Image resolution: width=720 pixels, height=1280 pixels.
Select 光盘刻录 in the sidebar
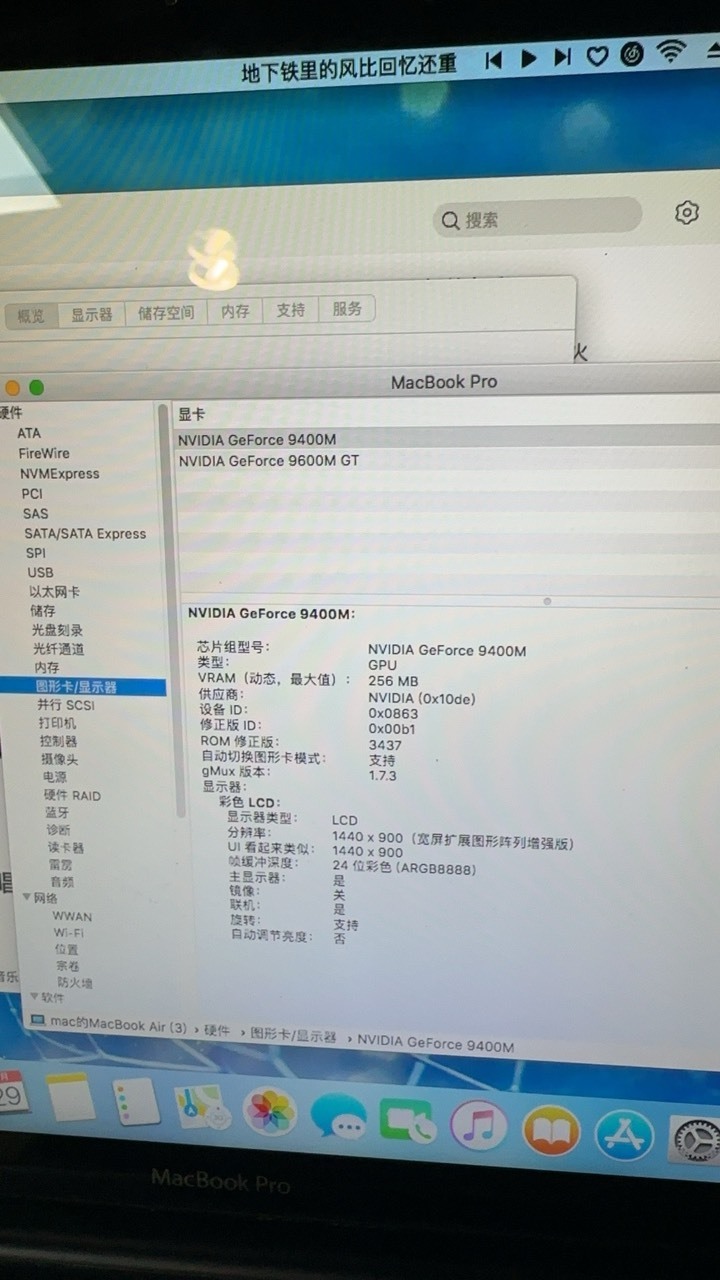click(57, 630)
